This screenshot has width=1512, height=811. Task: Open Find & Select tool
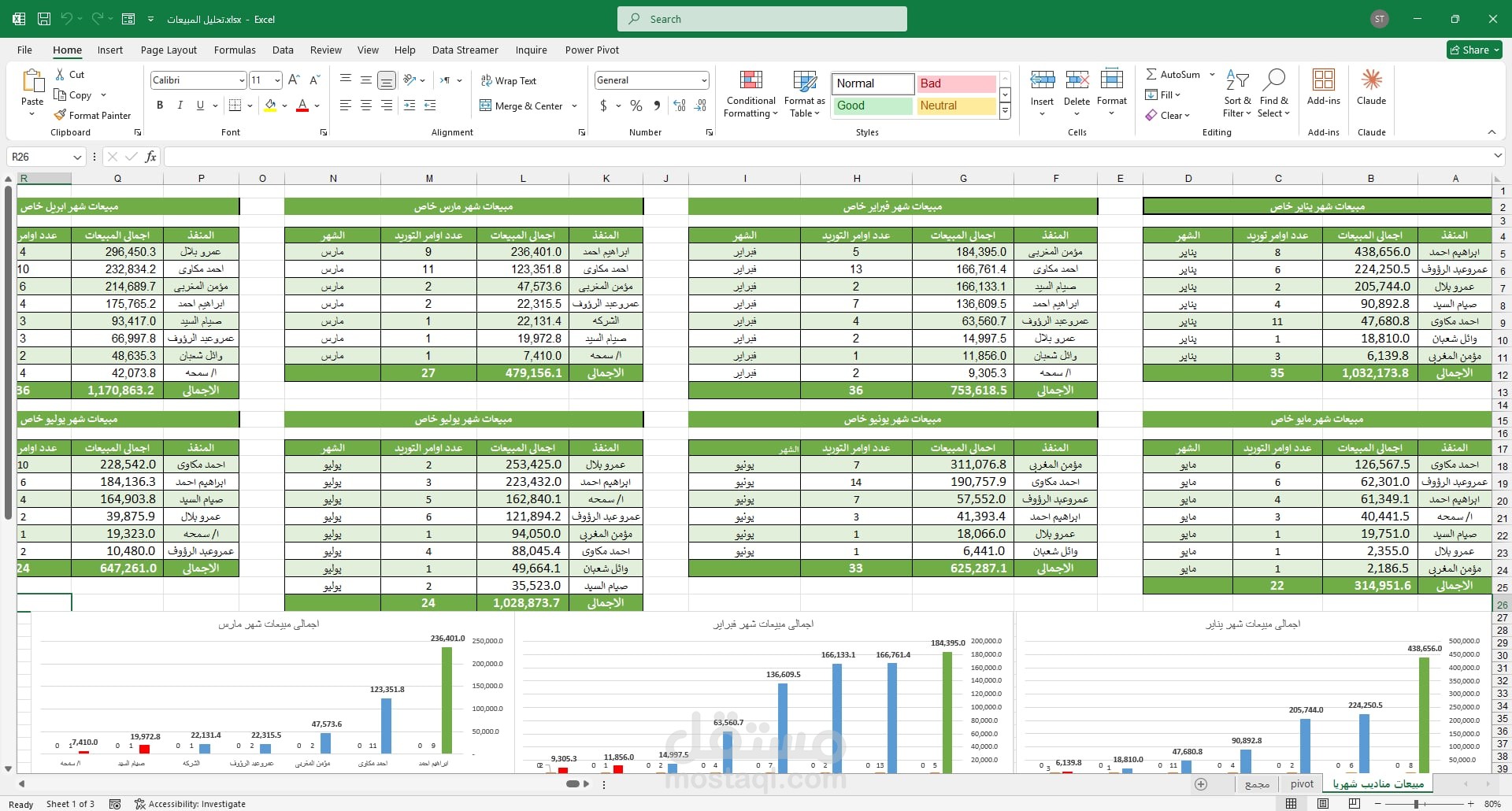point(1273,94)
